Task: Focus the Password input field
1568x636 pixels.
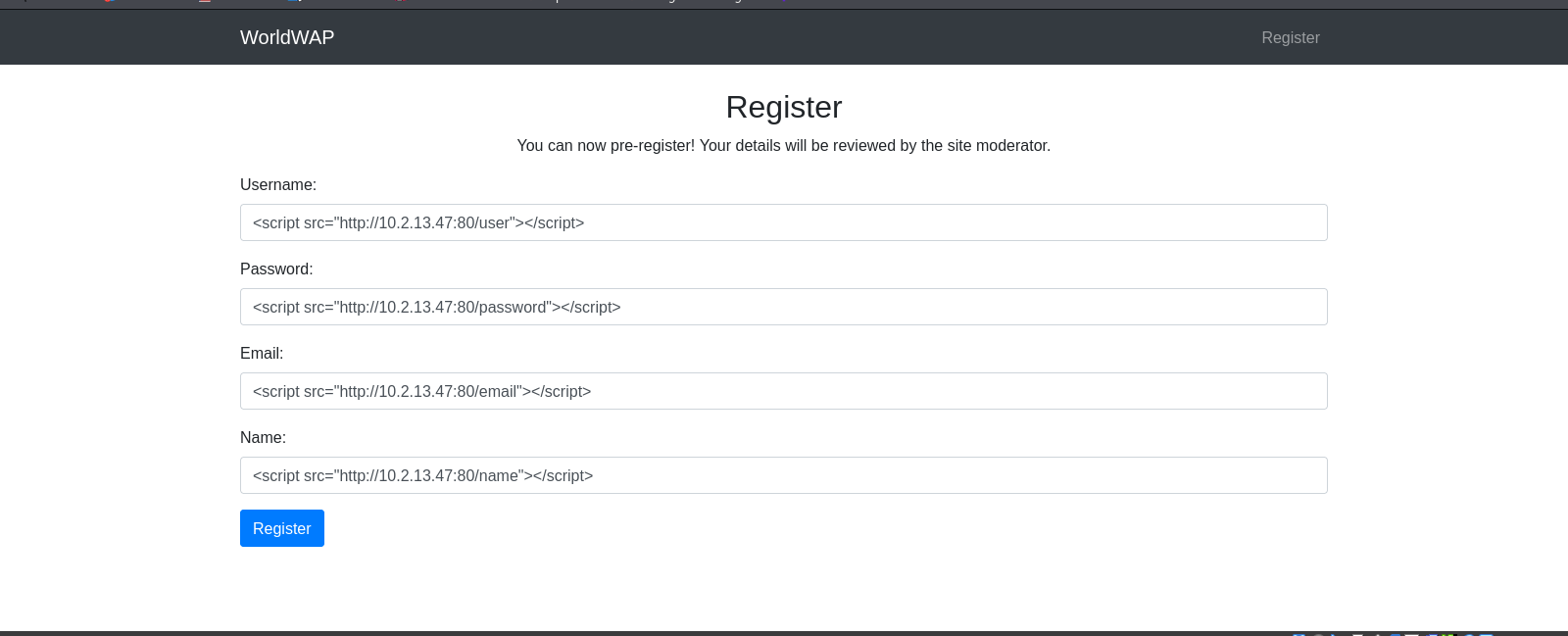Action: 784,307
